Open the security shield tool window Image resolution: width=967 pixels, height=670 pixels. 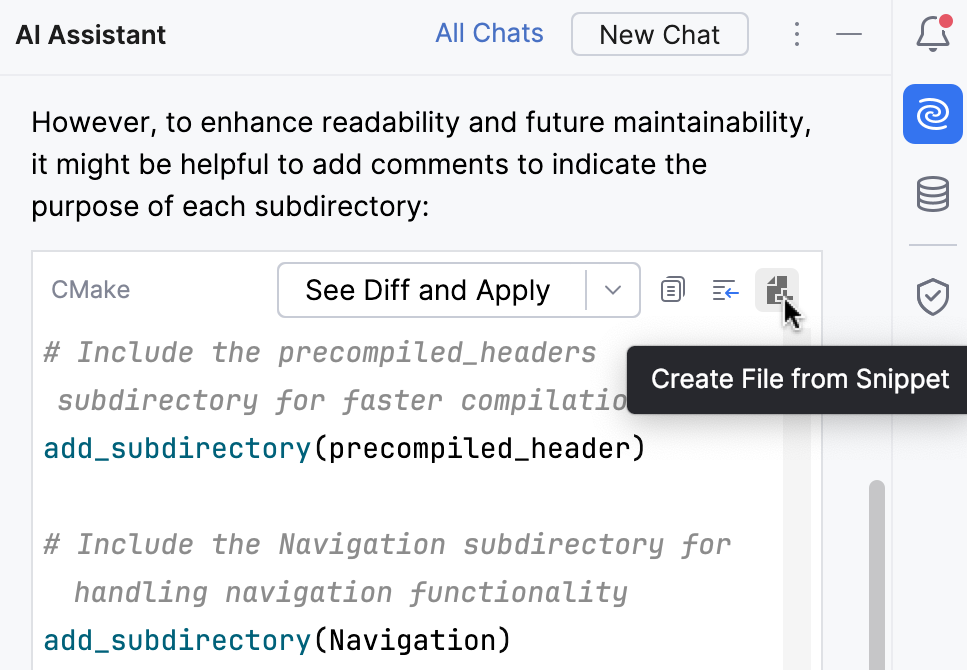[x=932, y=297]
